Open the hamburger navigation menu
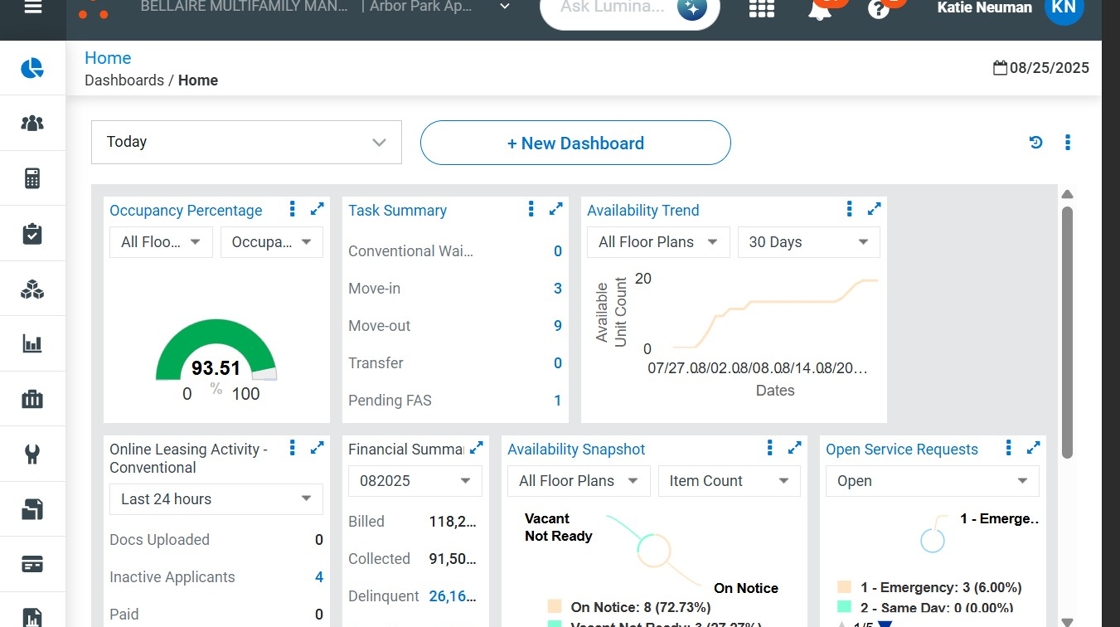This screenshot has height=627, width=1120. click(33, 7)
